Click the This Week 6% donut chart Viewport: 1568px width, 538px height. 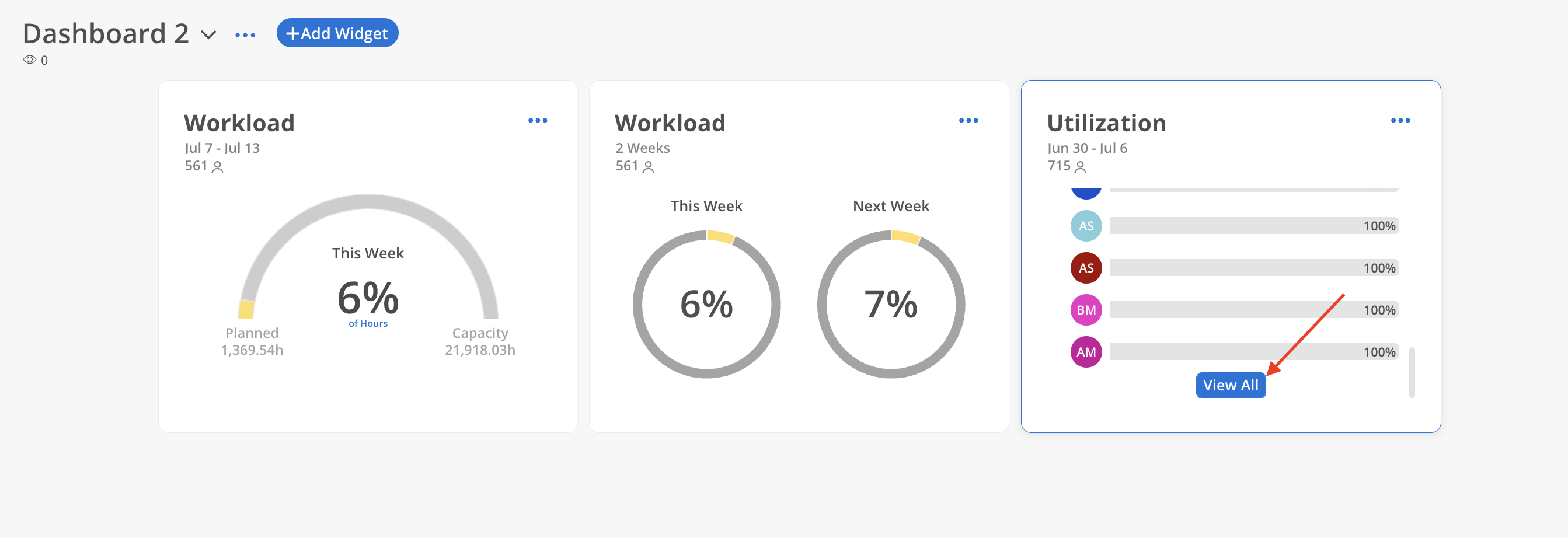706,304
